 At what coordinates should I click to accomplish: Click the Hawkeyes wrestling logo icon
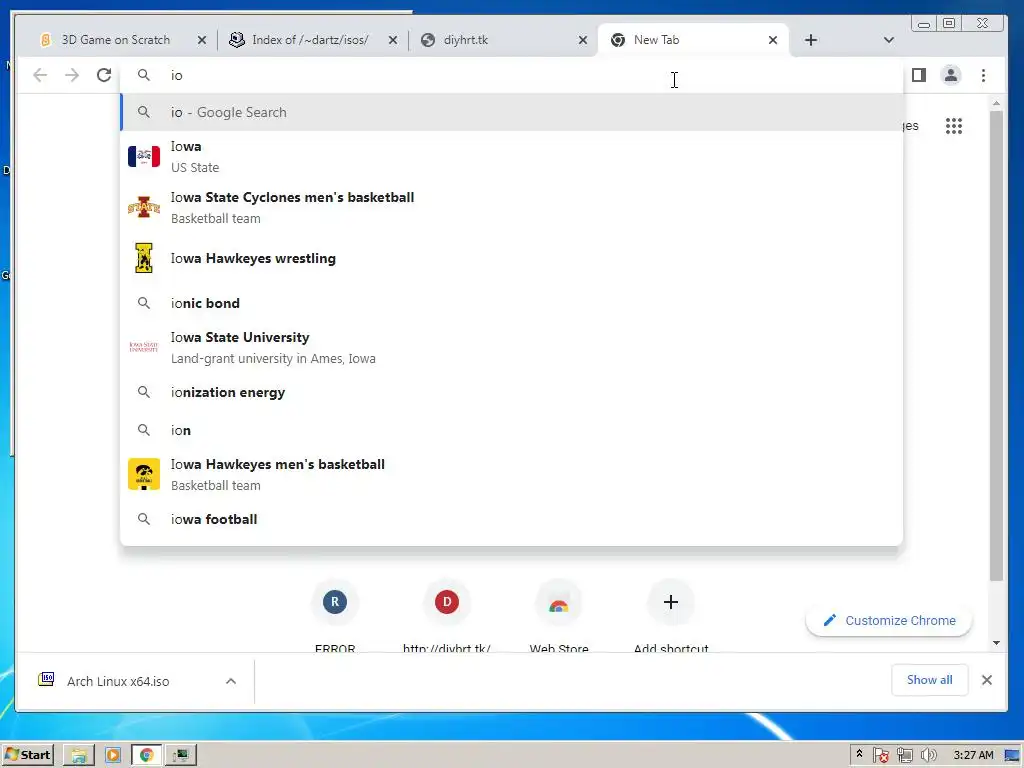[144, 258]
